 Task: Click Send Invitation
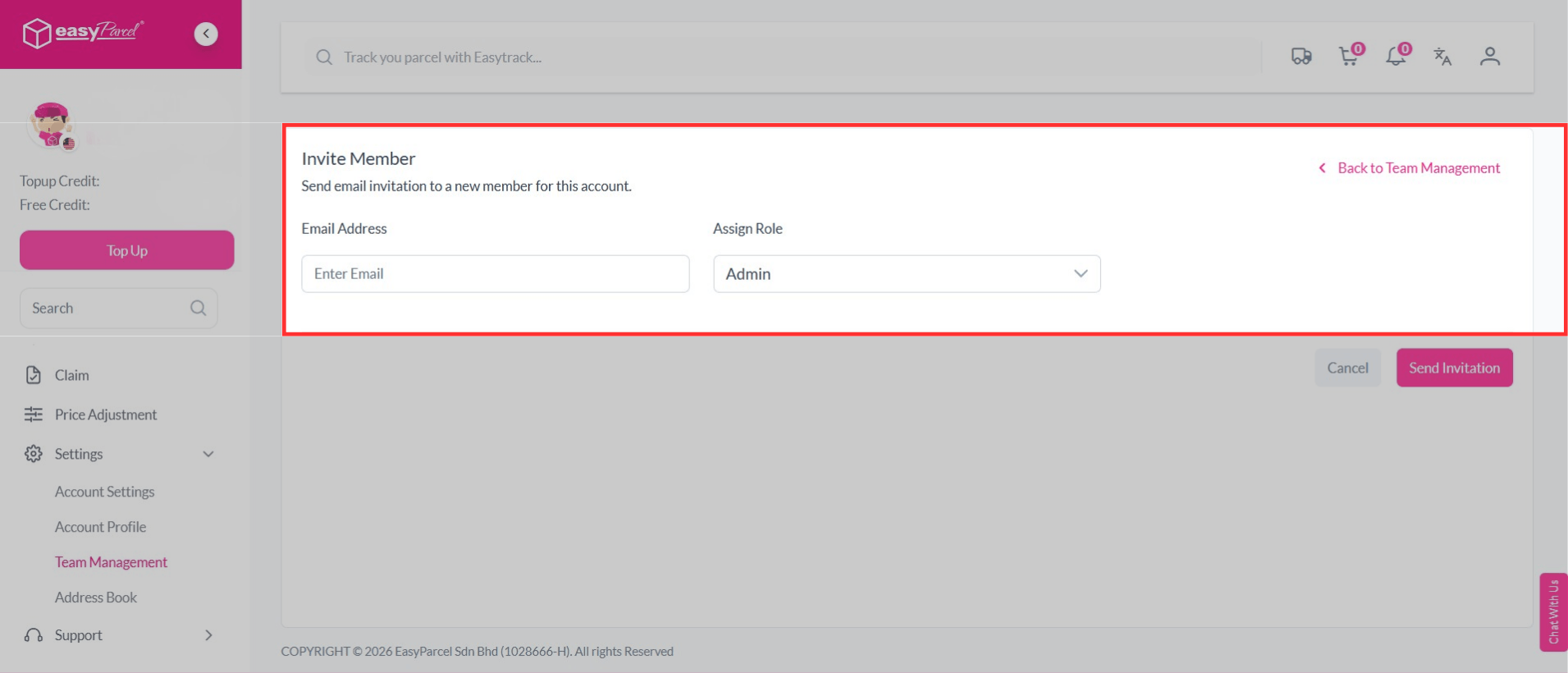pyautogui.click(x=1455, y=368)
